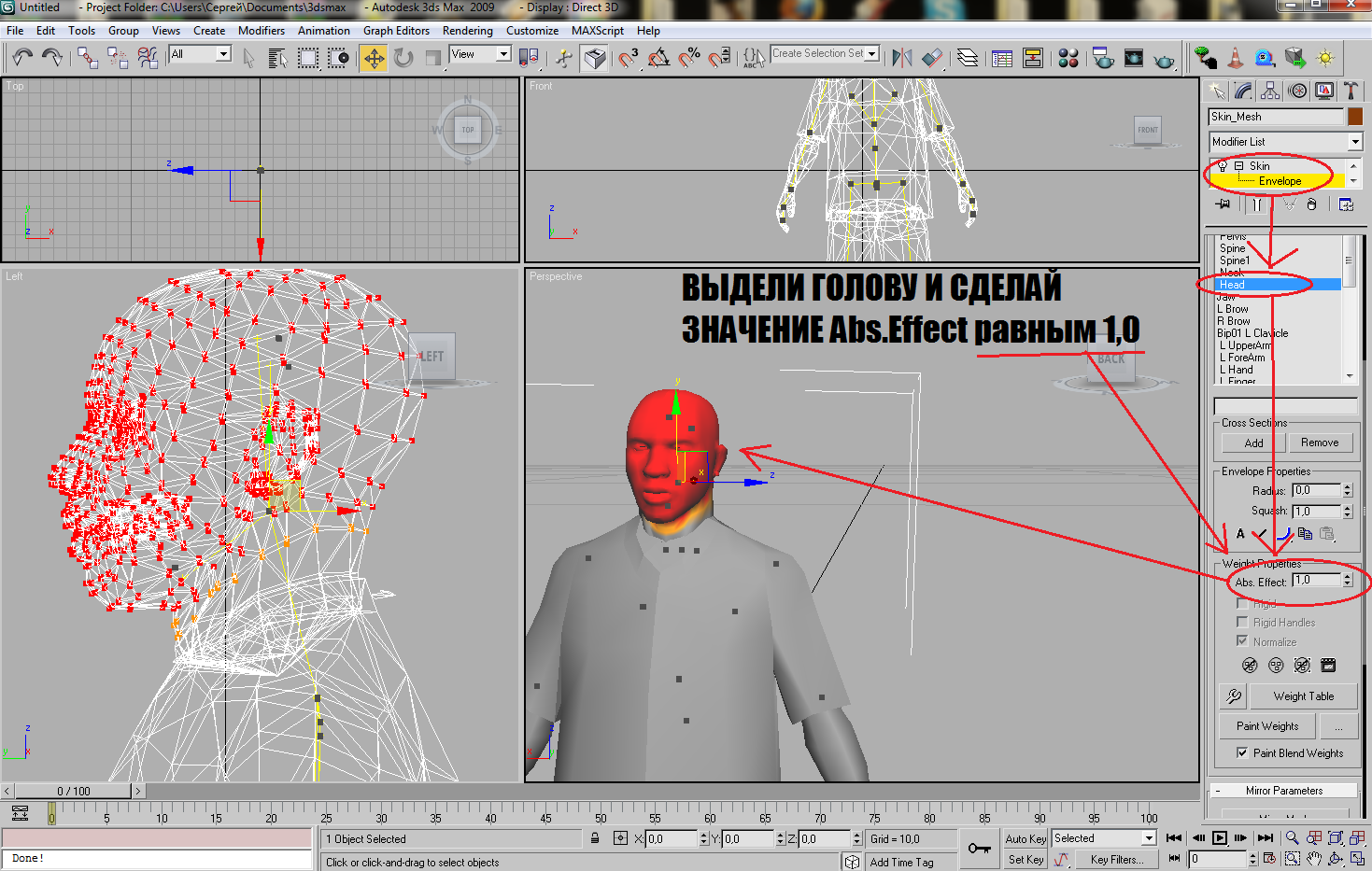
Task: Open the Weight Table button
Action: pos(1303,696)
